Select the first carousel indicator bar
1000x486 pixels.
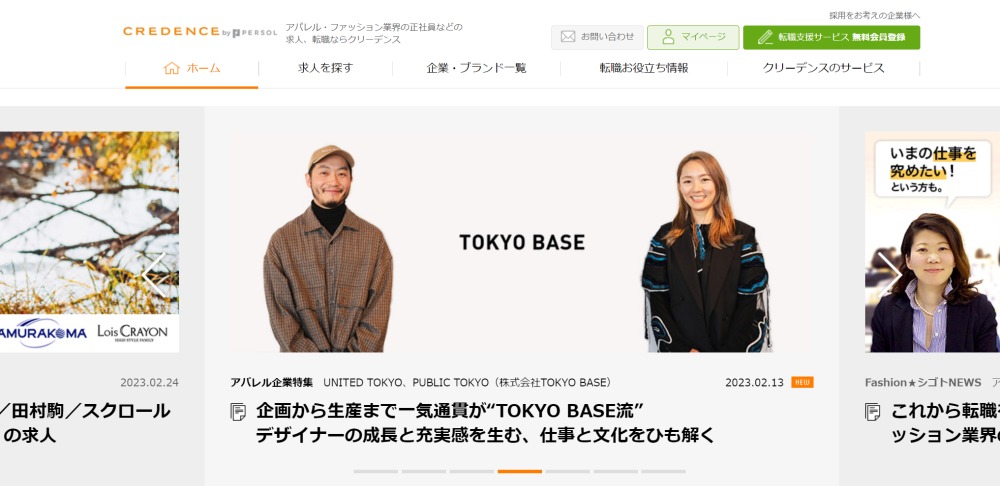click(376, 471)
